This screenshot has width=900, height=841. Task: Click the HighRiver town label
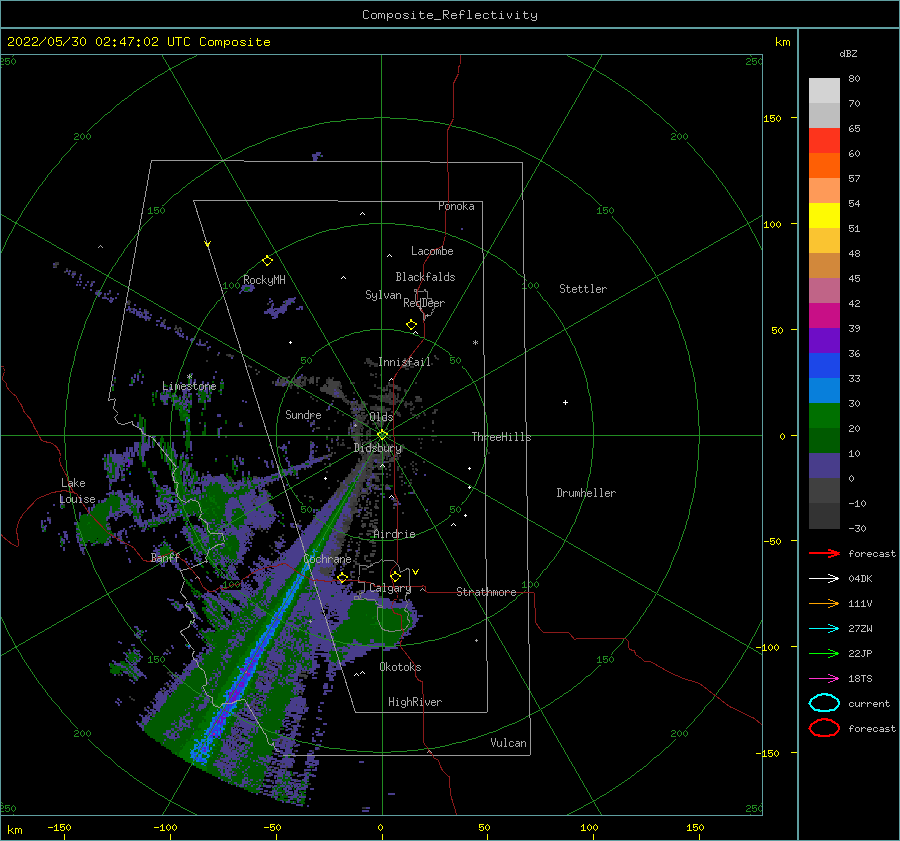tap(415, 702)
